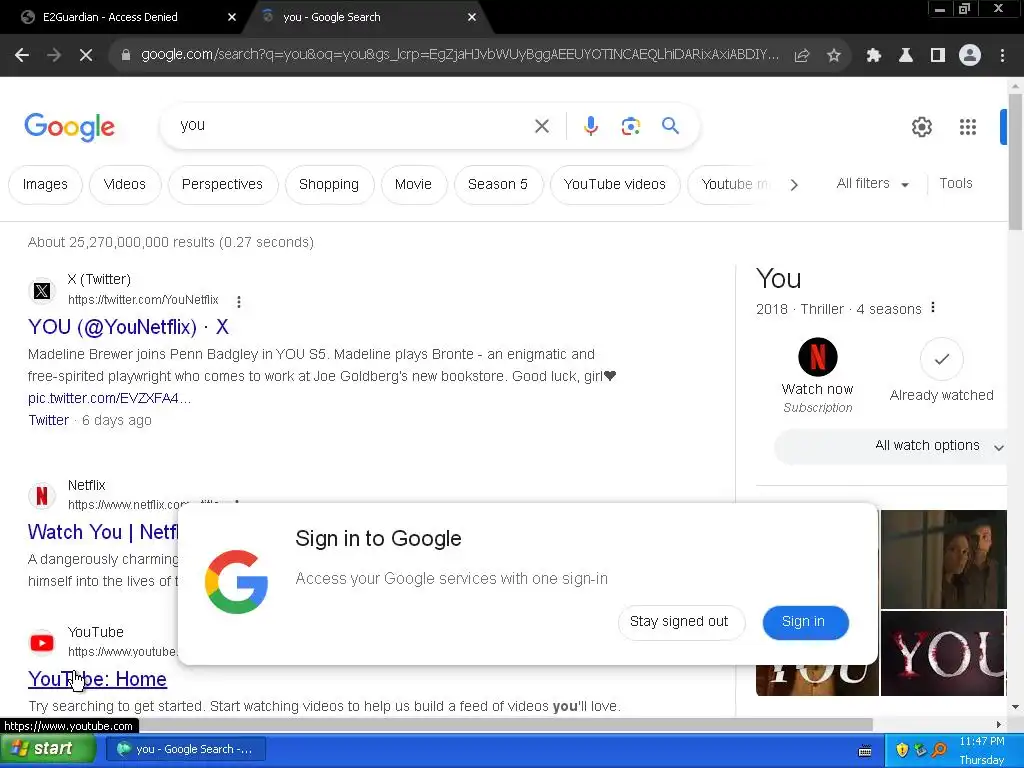Screen dimensions: 1024x768
Task: Expand All watch options
Action: pyautogui.click(x=891, y=446)
